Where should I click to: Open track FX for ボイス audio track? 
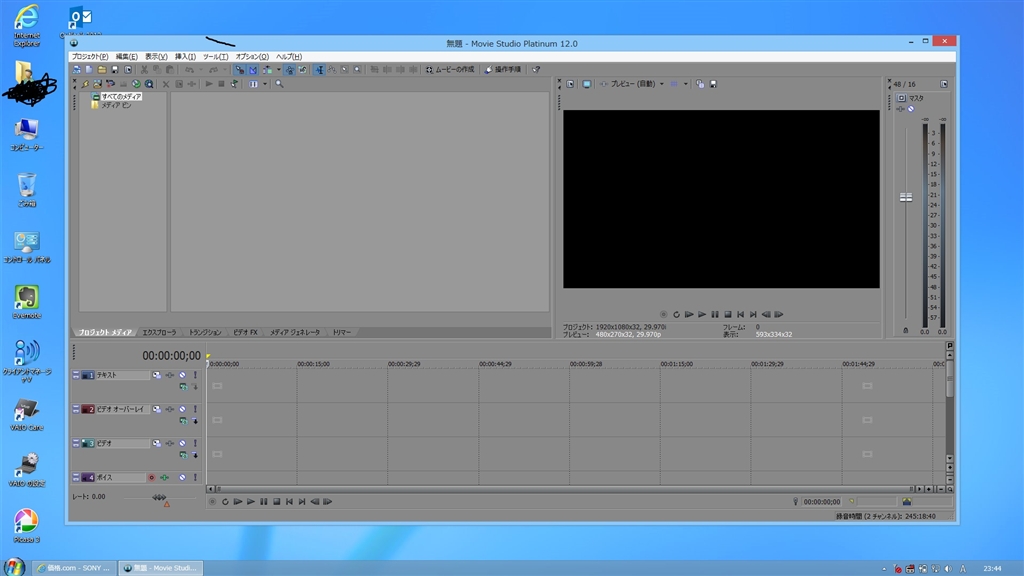click(x=165, y=477)
